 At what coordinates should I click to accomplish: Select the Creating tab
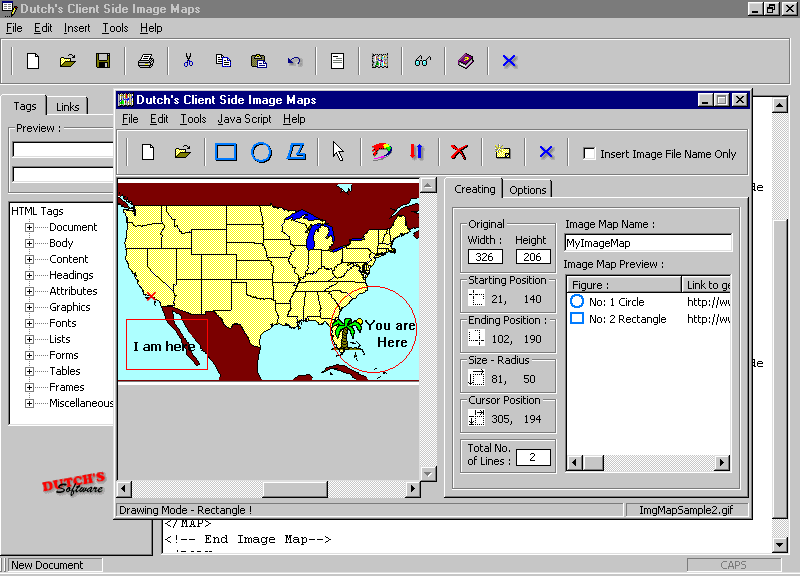[474, 189]
